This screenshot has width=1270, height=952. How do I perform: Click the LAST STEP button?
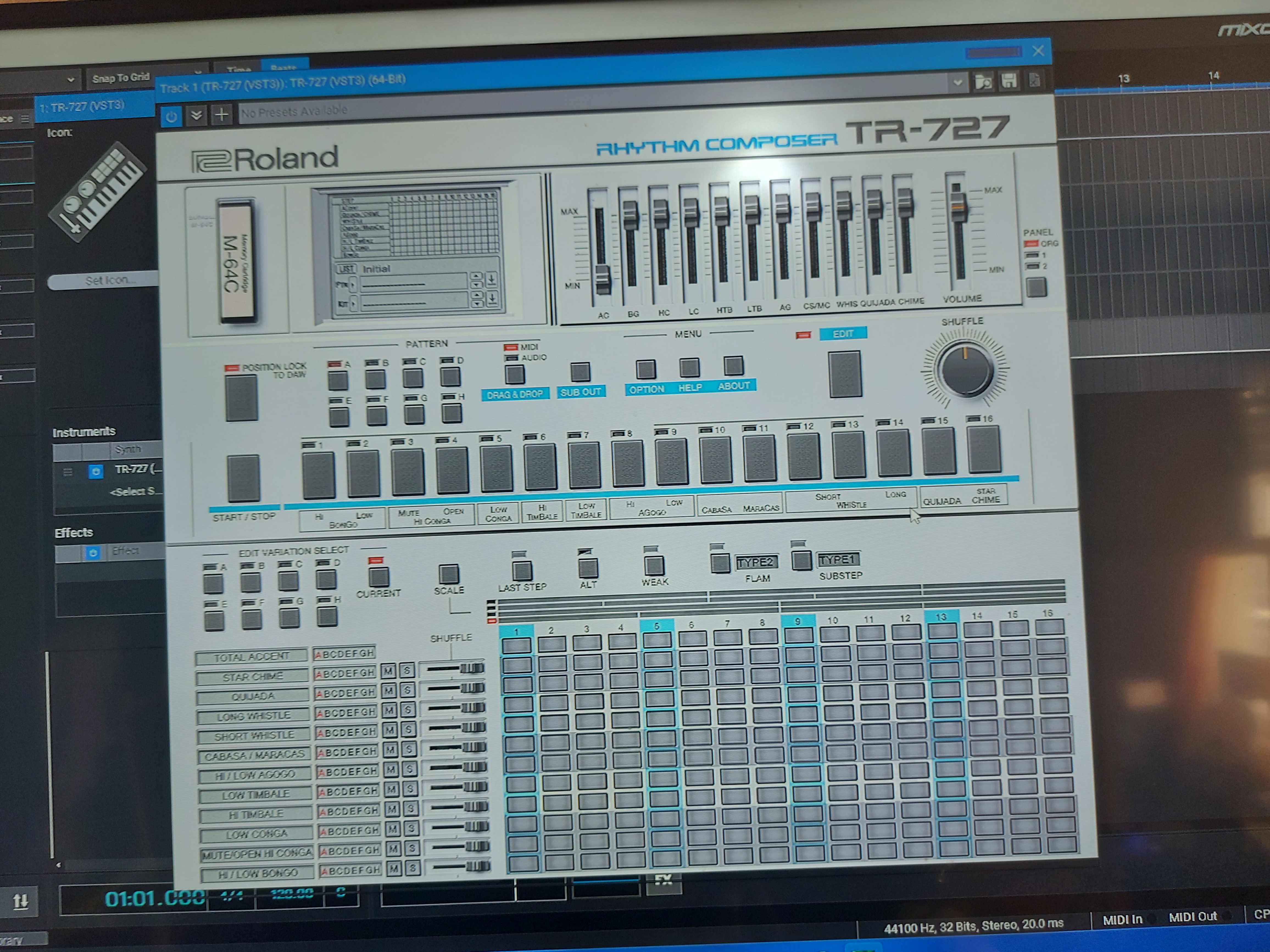point(522,570)
